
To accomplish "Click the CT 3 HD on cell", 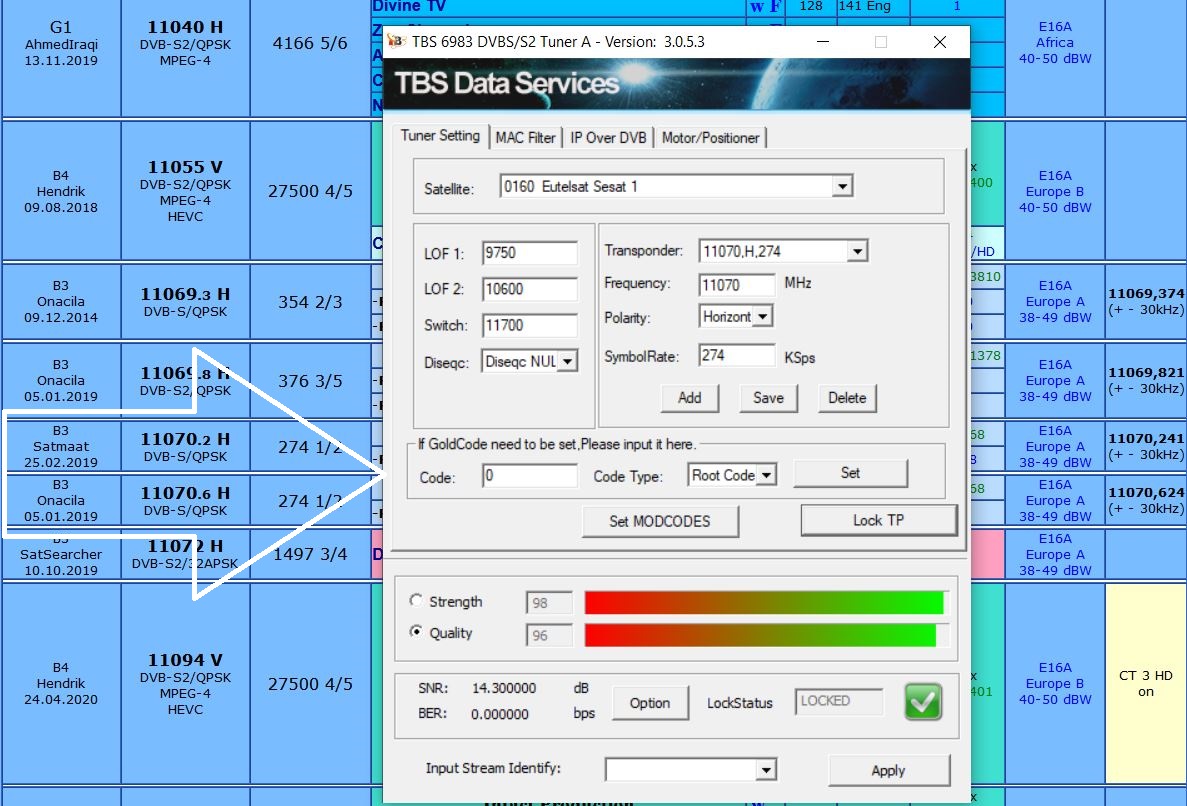I will (1146, 683).
